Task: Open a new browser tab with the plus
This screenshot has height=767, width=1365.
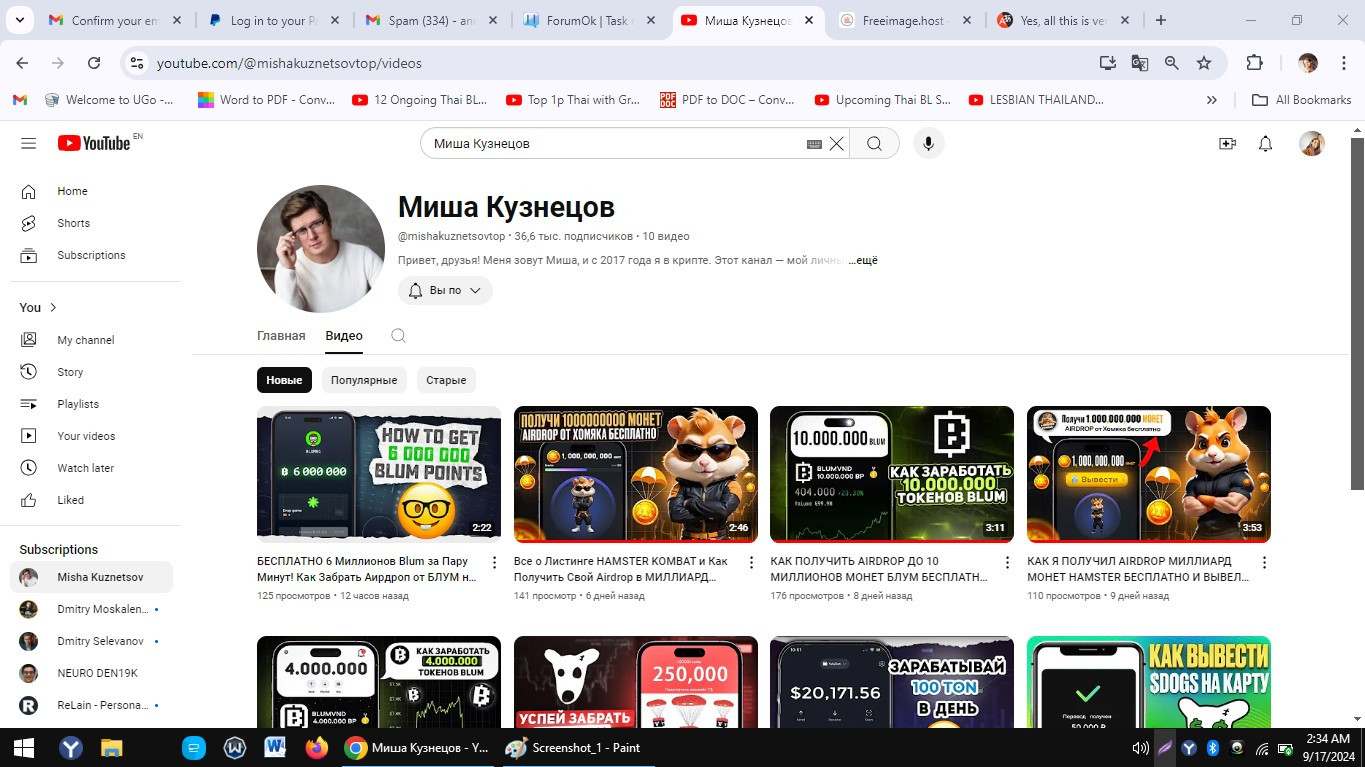Action: pos(1160,20)
